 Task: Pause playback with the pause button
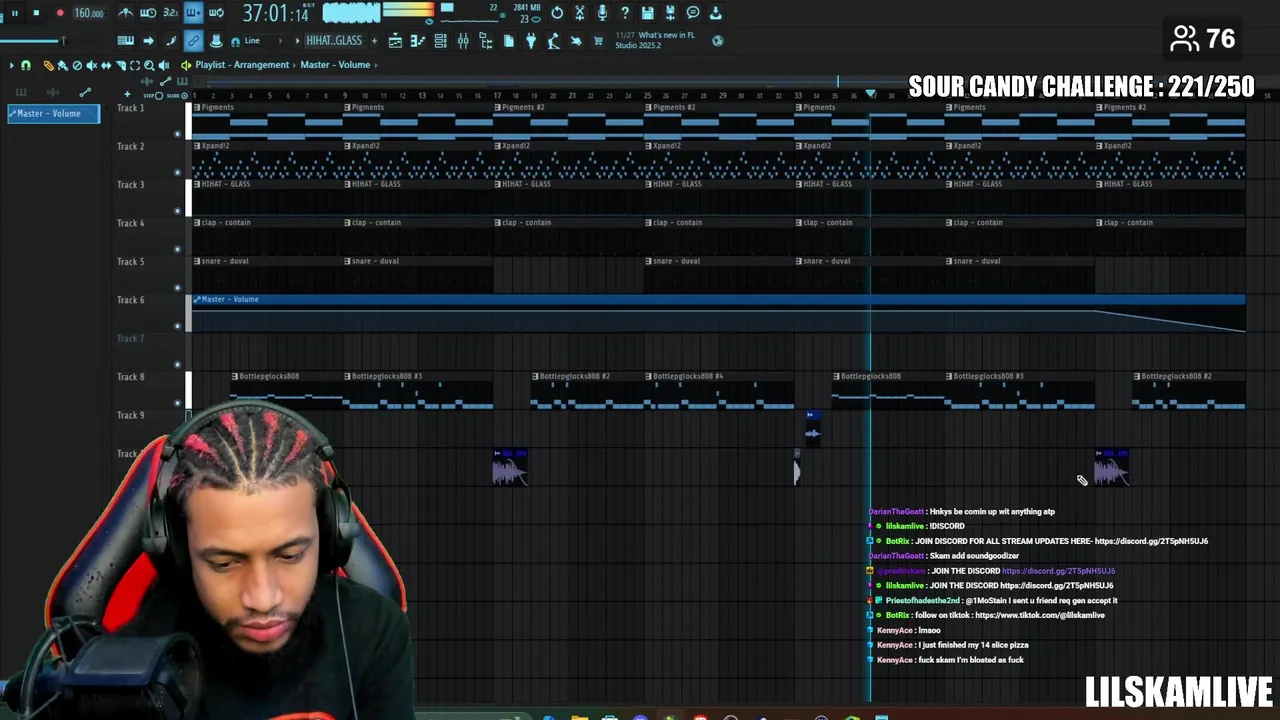click(14, 13)
